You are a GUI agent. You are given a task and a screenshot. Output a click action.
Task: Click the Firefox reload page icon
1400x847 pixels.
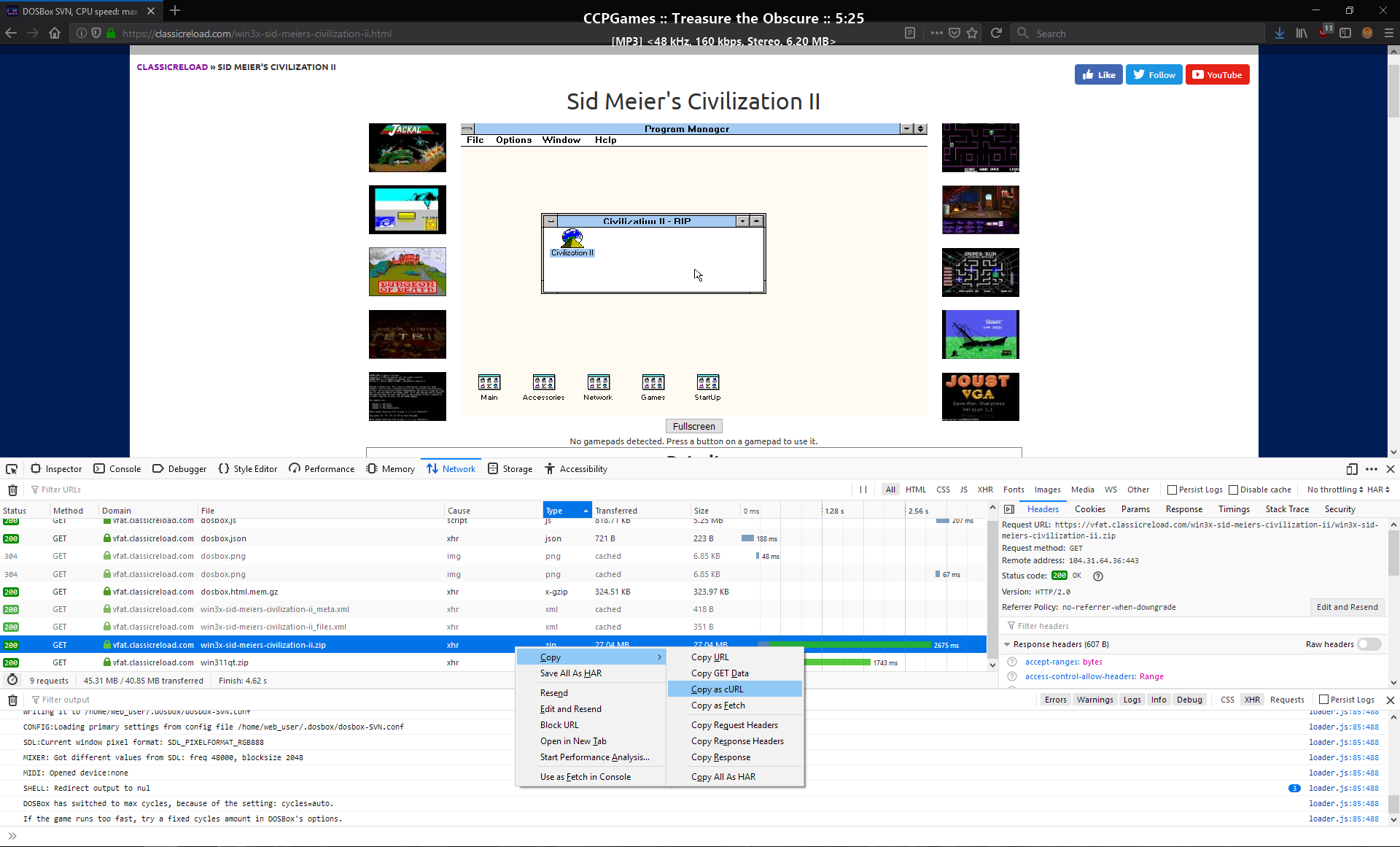tap(996, 33)
